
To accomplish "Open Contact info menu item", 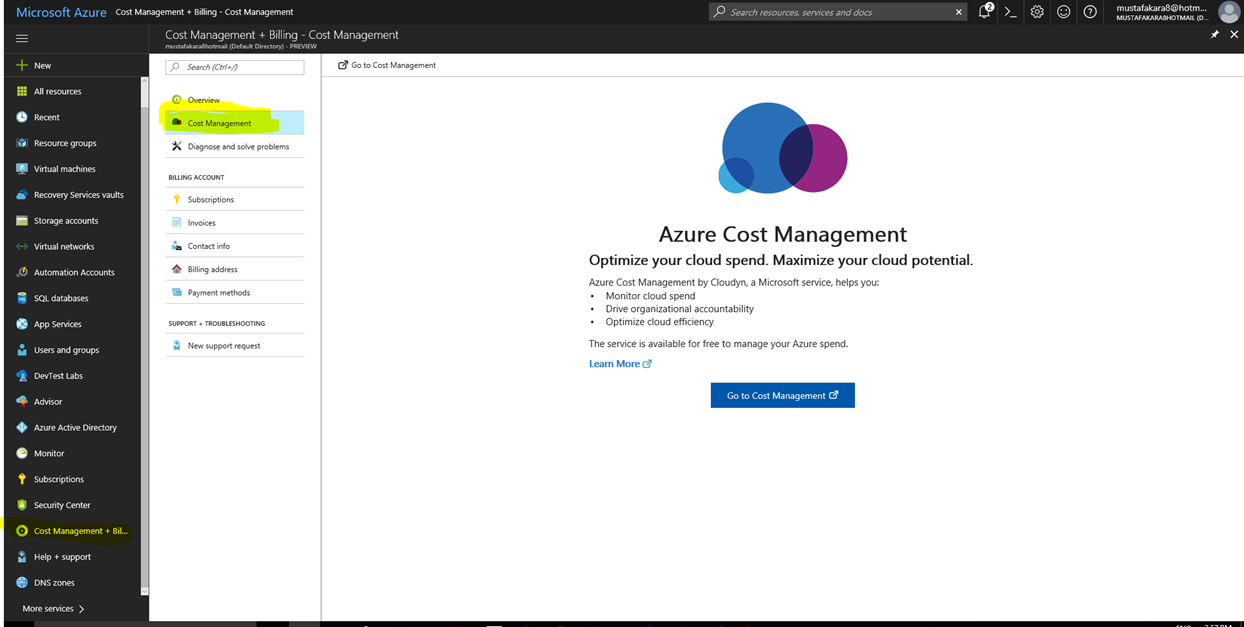I will pos(235,246).
